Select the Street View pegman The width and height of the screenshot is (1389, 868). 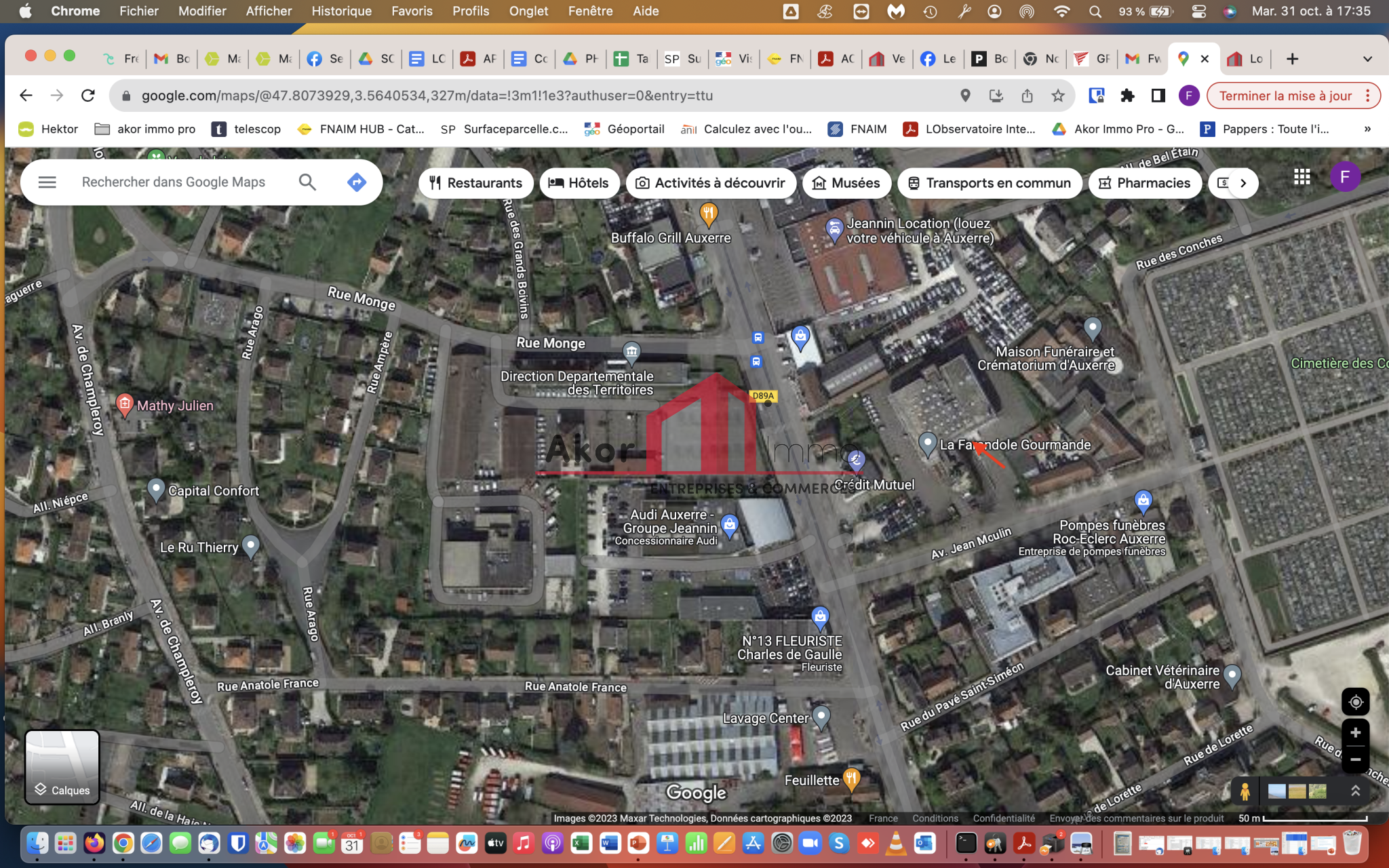point(1245,791)
